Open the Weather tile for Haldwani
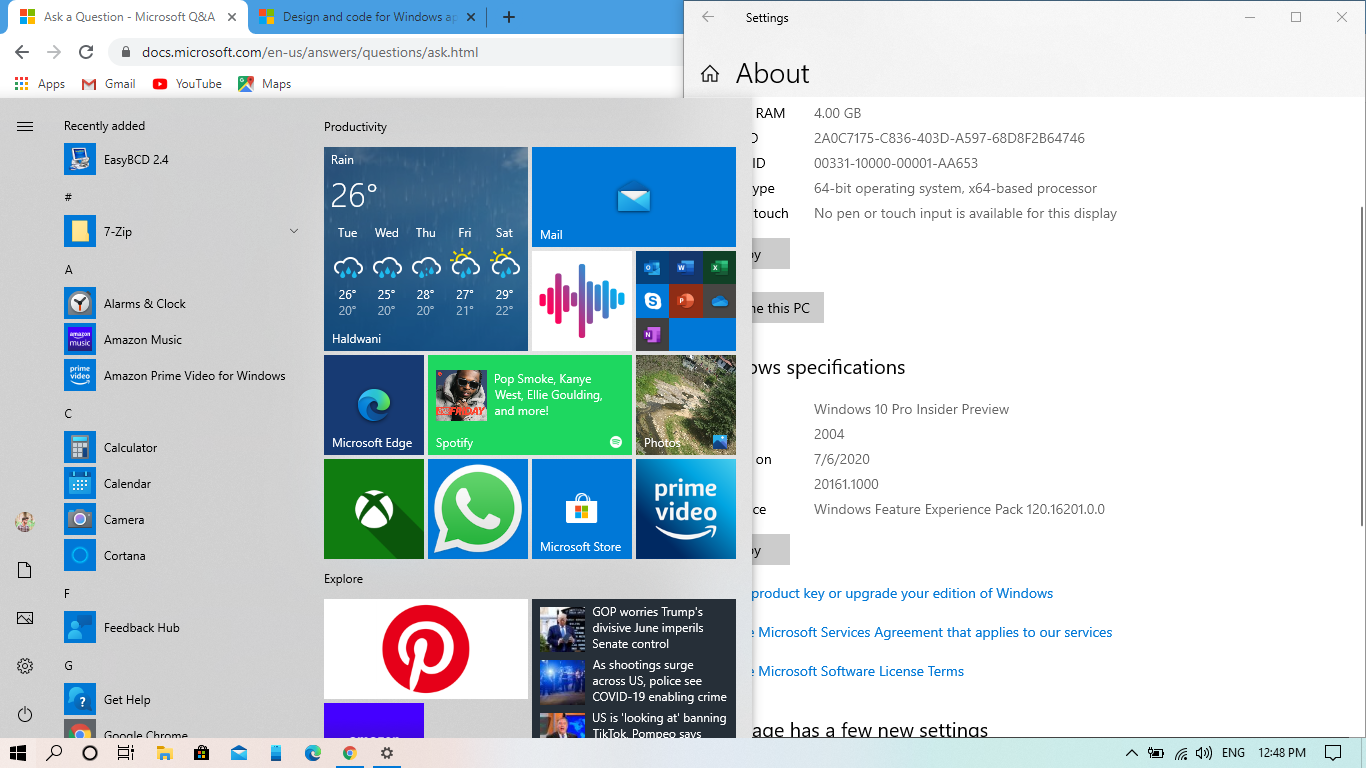This screenshot has height=768, width=1366. (x=426, y=249)
